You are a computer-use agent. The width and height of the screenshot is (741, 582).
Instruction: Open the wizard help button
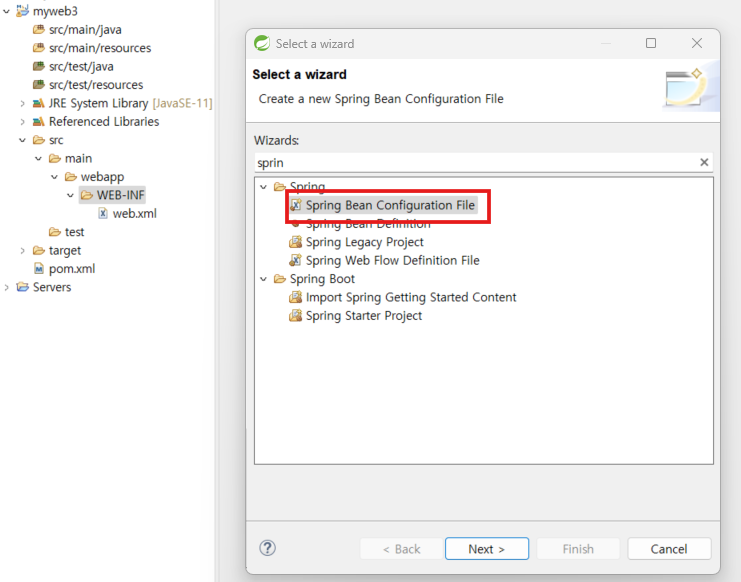point(267,548)
